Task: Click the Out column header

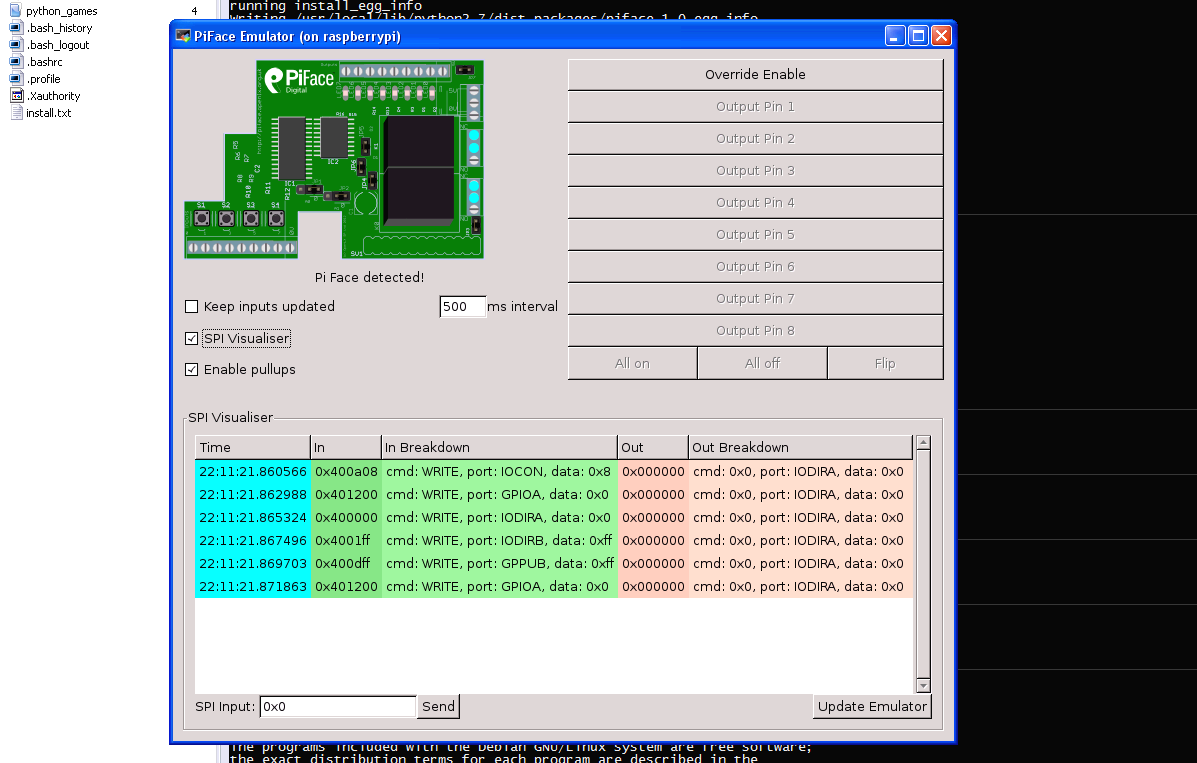Action: (653, 448)
